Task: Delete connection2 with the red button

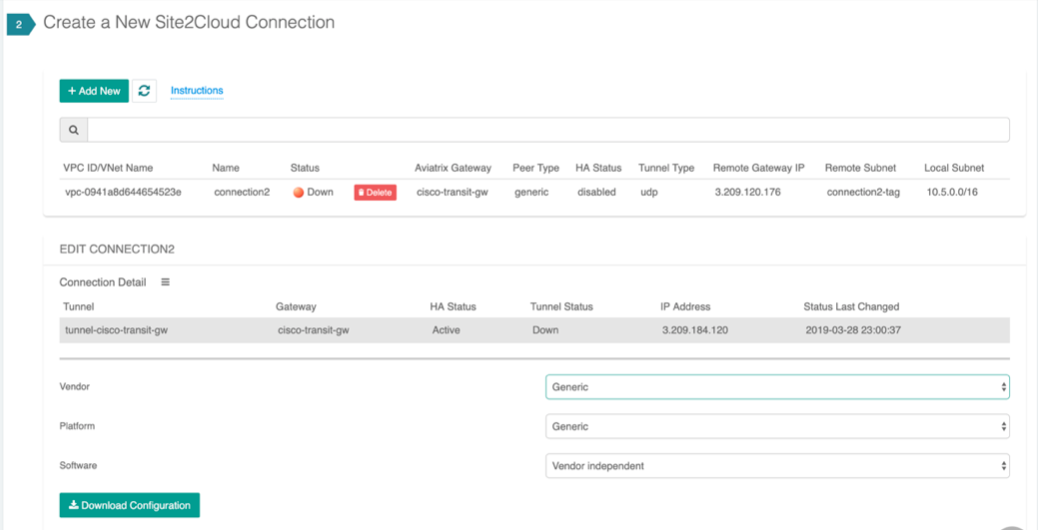Action: point(375,192)
